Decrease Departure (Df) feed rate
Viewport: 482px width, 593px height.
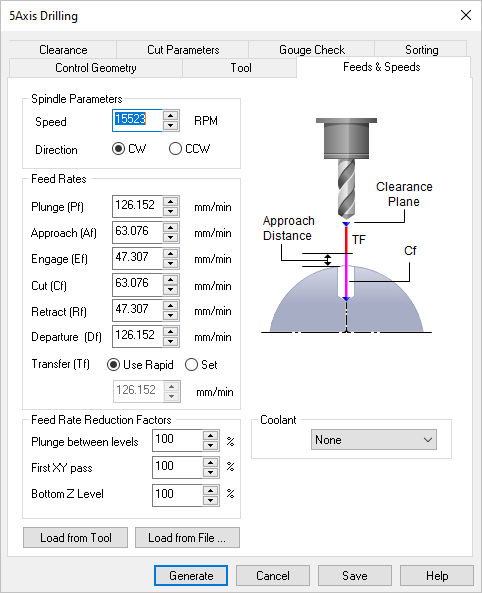(171, 342)
